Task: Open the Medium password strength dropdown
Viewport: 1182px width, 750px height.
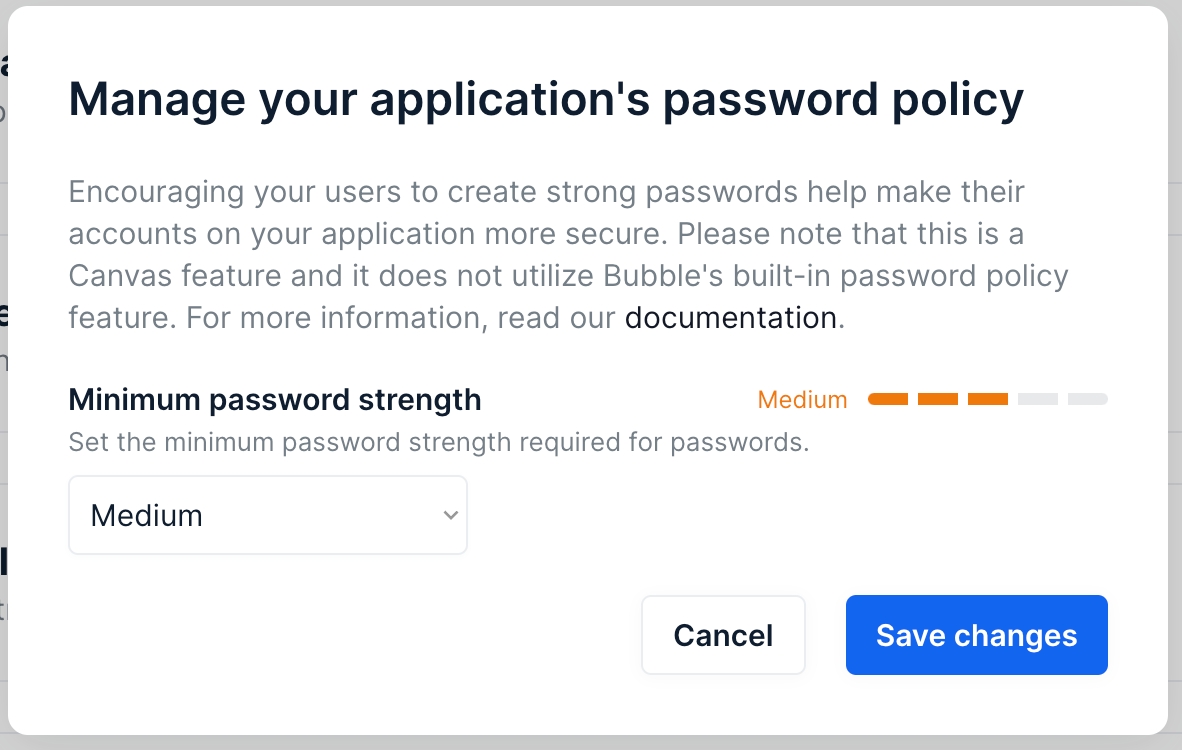Action: [x=267, y=515]
